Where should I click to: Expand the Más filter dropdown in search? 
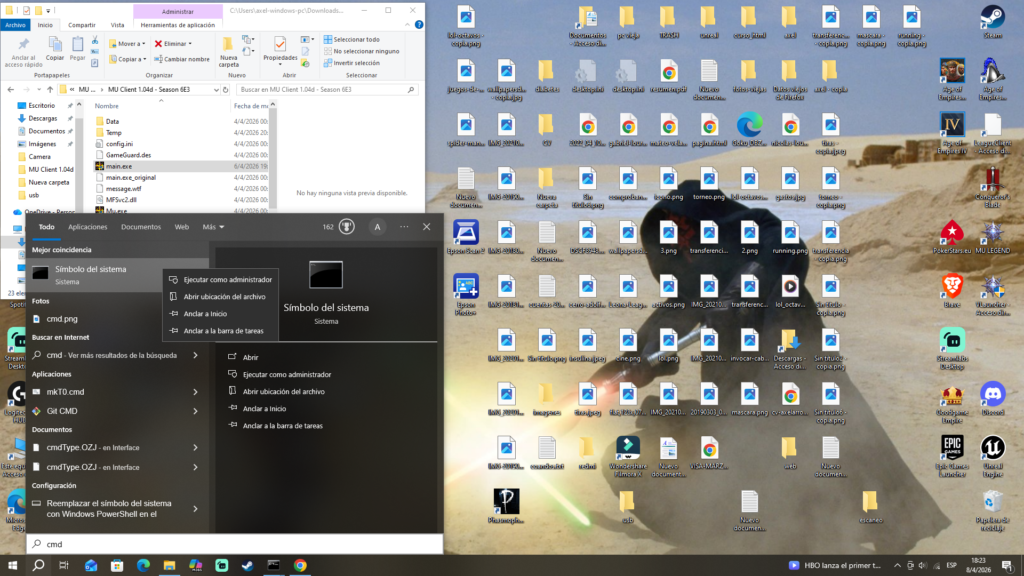[x=213, y=227]
